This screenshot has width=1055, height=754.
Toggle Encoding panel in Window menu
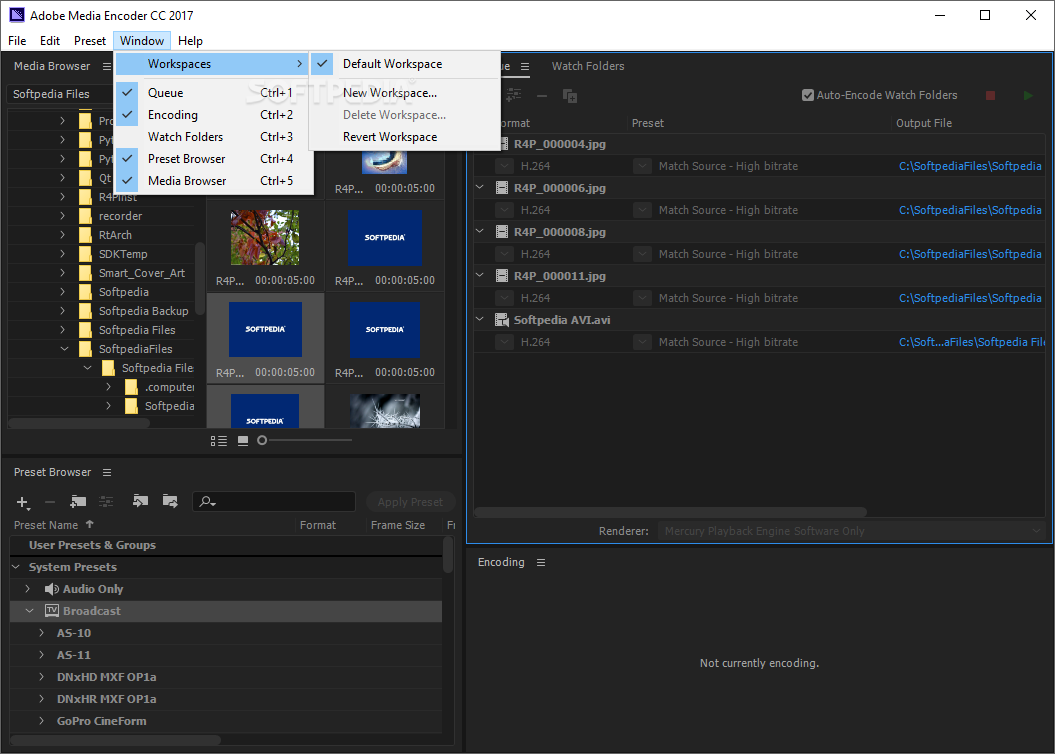(x=215, y=115)
